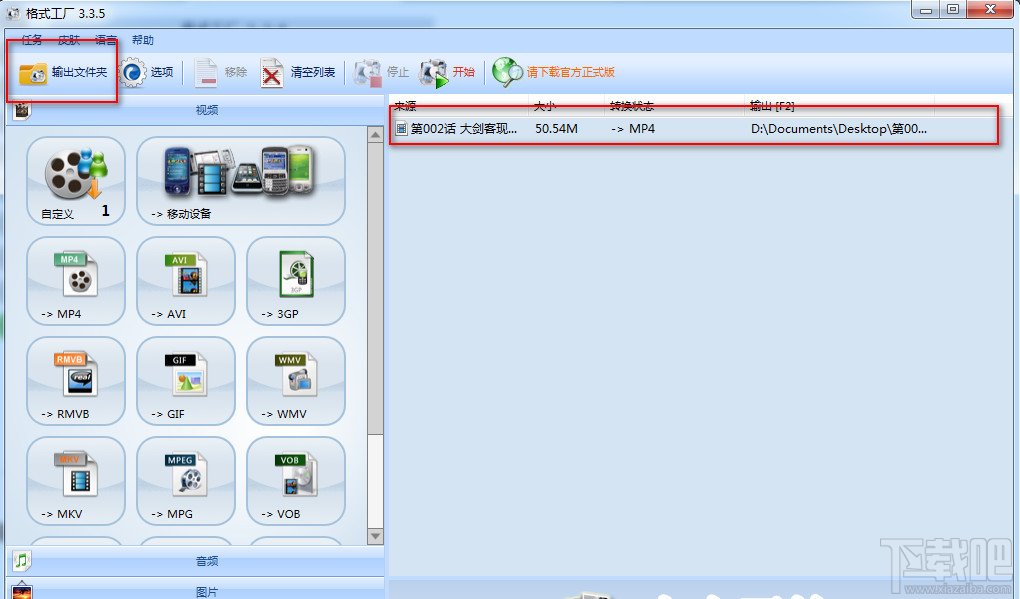
Task: Select the GIF conversion icon
Action: (185, 381)
